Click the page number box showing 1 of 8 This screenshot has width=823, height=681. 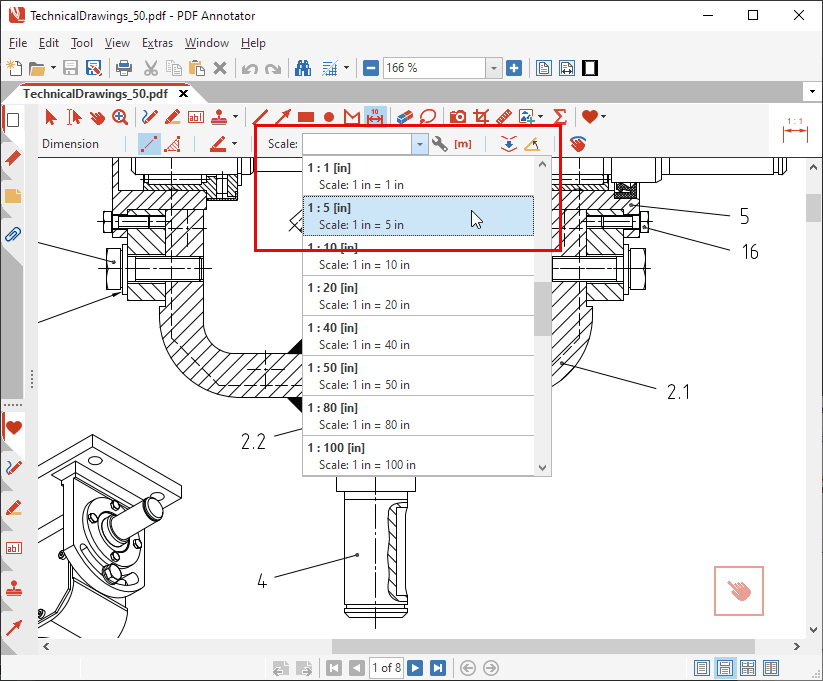(387, 668)
